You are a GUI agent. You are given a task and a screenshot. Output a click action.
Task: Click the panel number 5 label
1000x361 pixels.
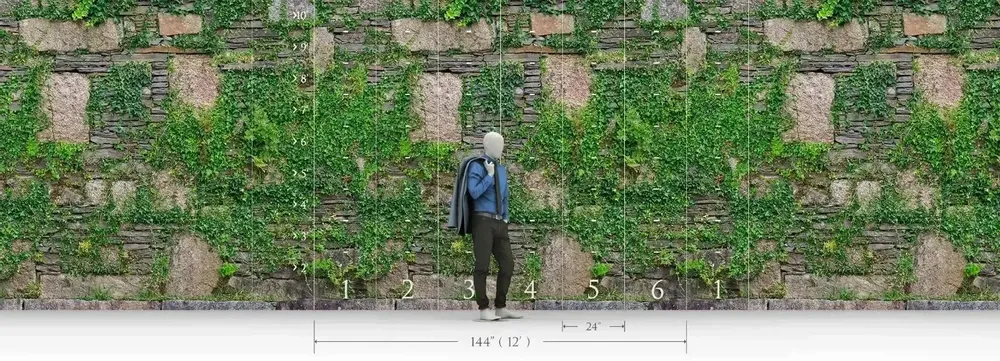pos(593,290)
